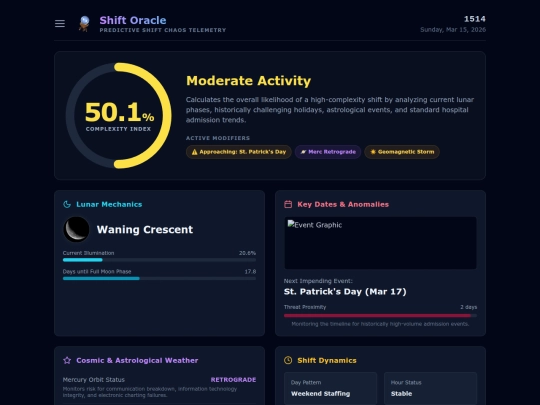540x405 pixels.
Task: Click the planet icon in Merc Retrograde chip
Action: click(x=303, y=152)
